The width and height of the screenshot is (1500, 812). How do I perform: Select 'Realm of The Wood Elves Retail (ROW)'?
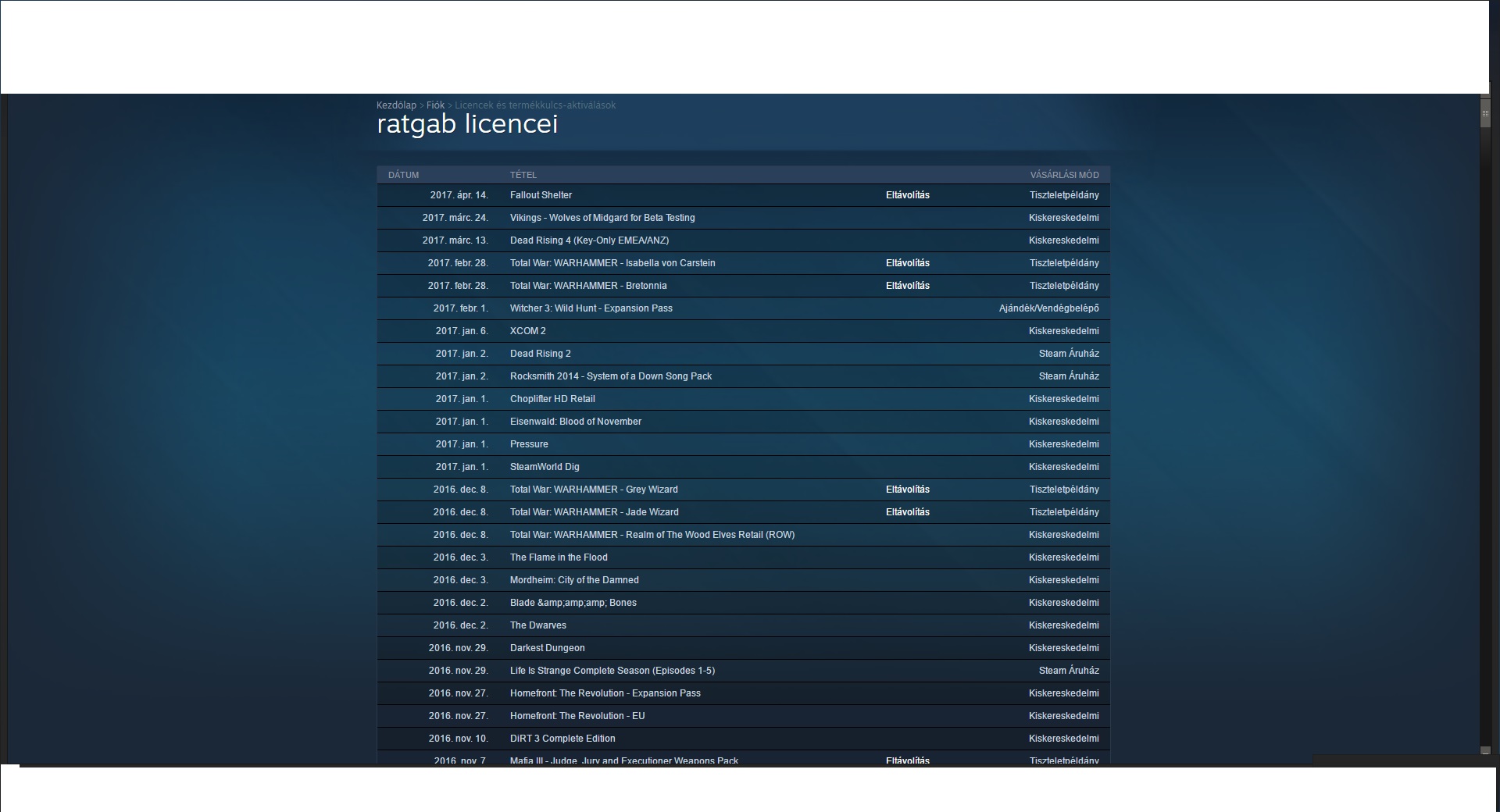click(x=710, y=535)
